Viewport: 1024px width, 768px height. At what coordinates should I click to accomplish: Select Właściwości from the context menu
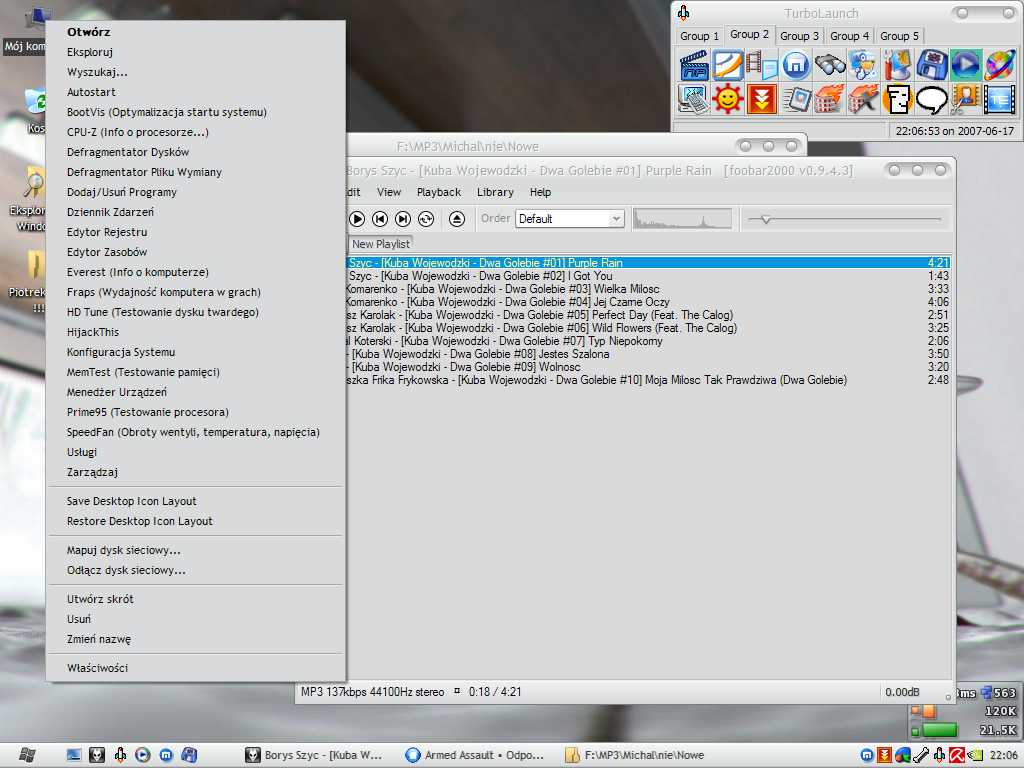(97, 668)
